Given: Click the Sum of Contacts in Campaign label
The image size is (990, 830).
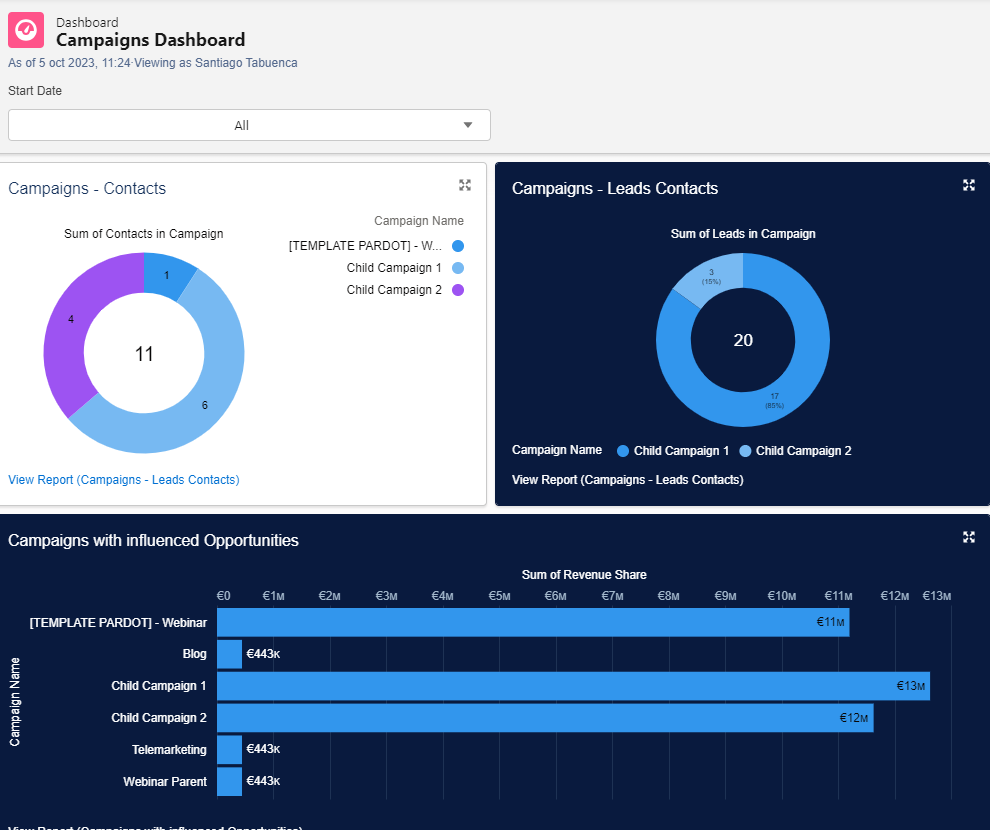Looking at the screenshot, I should pyautogui.click(x=144, y=234).
